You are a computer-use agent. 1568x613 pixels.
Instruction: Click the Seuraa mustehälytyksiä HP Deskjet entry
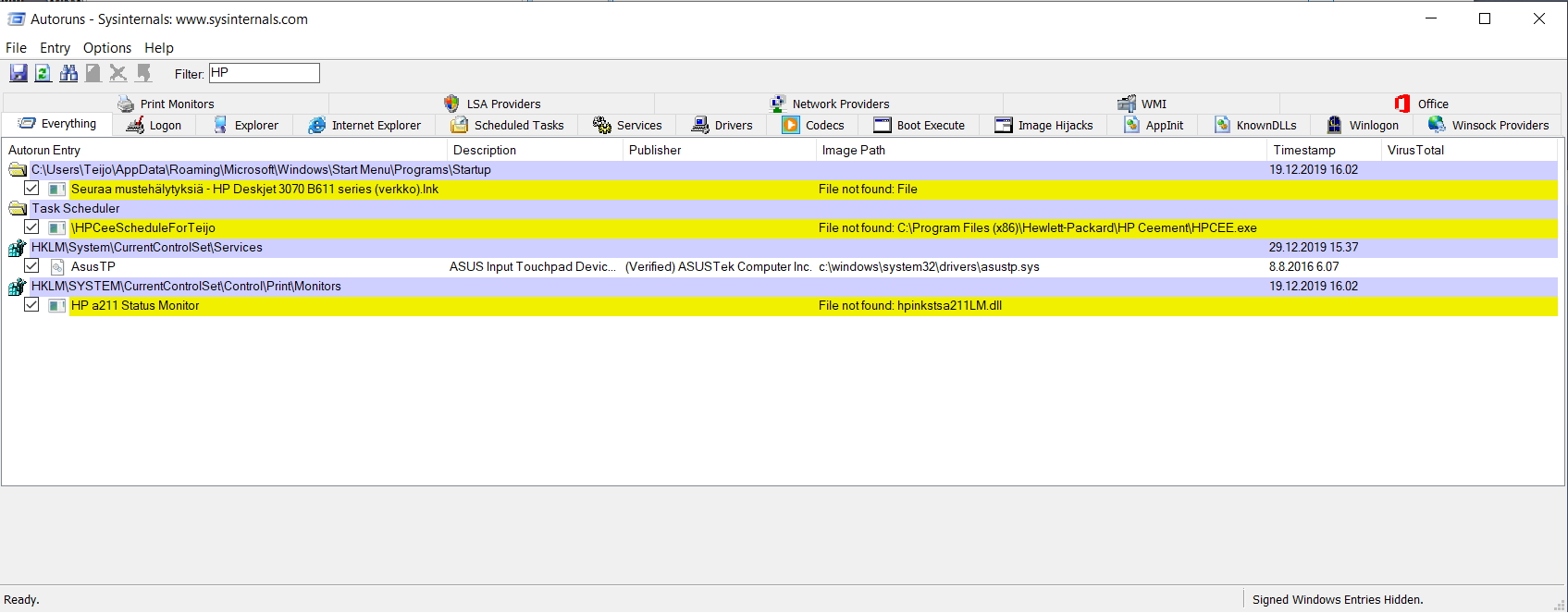[254, 189]
